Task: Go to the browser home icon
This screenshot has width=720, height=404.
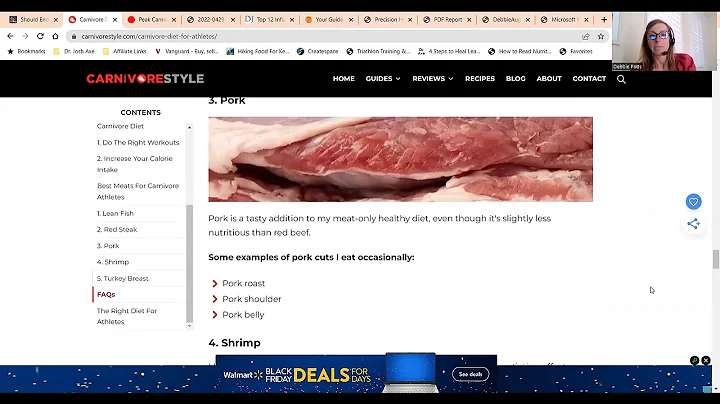Action: pyautogui.click(x=55, y=36)
